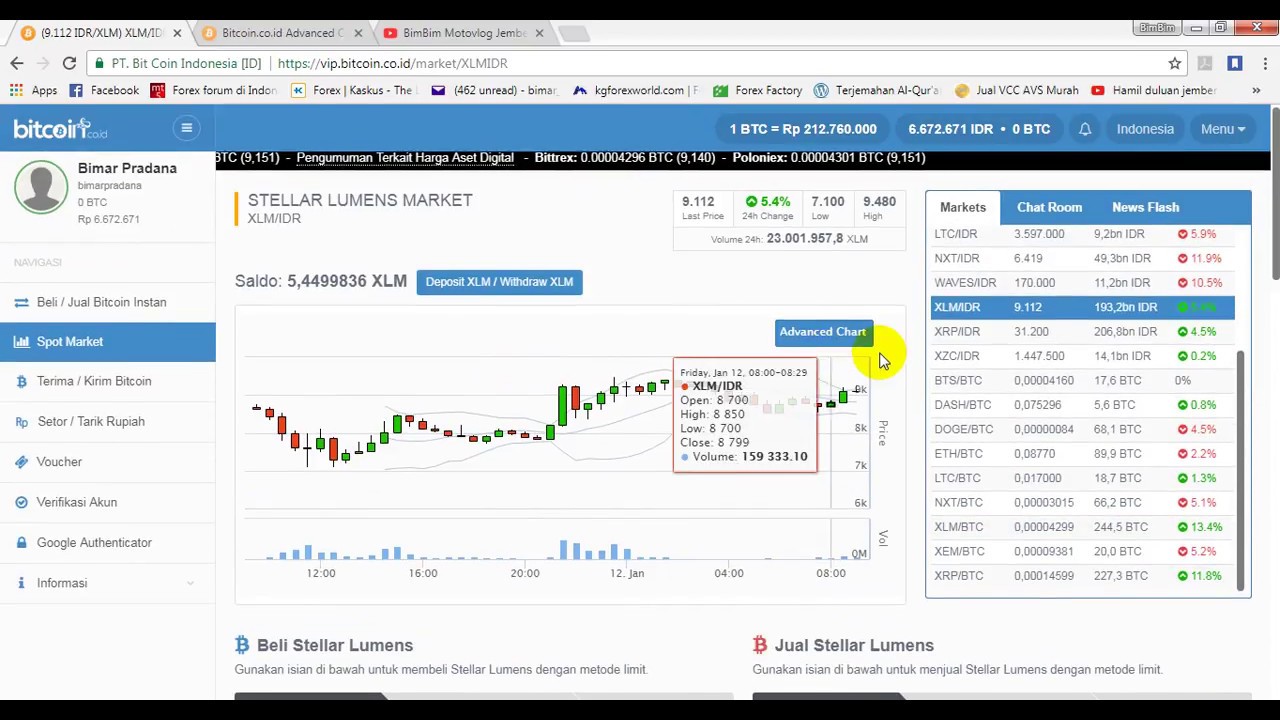This screenshot has width=1280, height=720.
Task: Click the bitcoin.co.id logo
Action: tap(60, 129)
